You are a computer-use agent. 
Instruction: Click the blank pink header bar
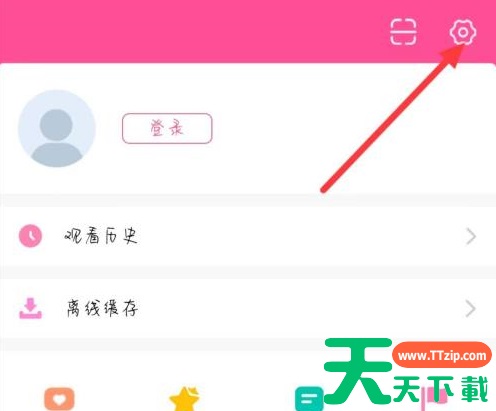[193, 31]
